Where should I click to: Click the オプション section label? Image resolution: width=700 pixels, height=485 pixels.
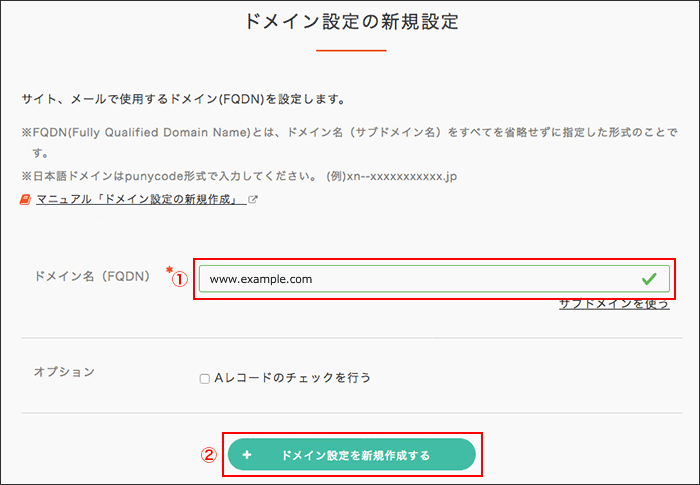click(64, 372)
